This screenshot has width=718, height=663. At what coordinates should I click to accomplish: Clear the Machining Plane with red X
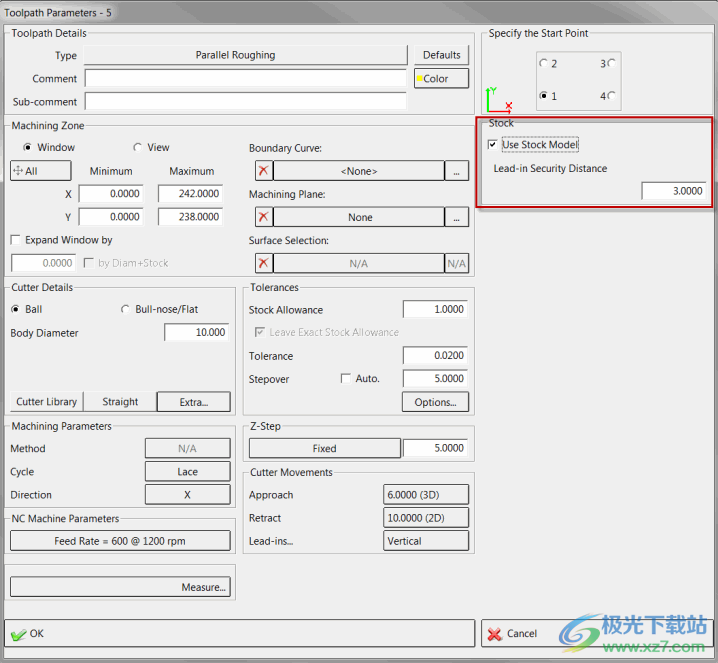[x=264, y=217]
